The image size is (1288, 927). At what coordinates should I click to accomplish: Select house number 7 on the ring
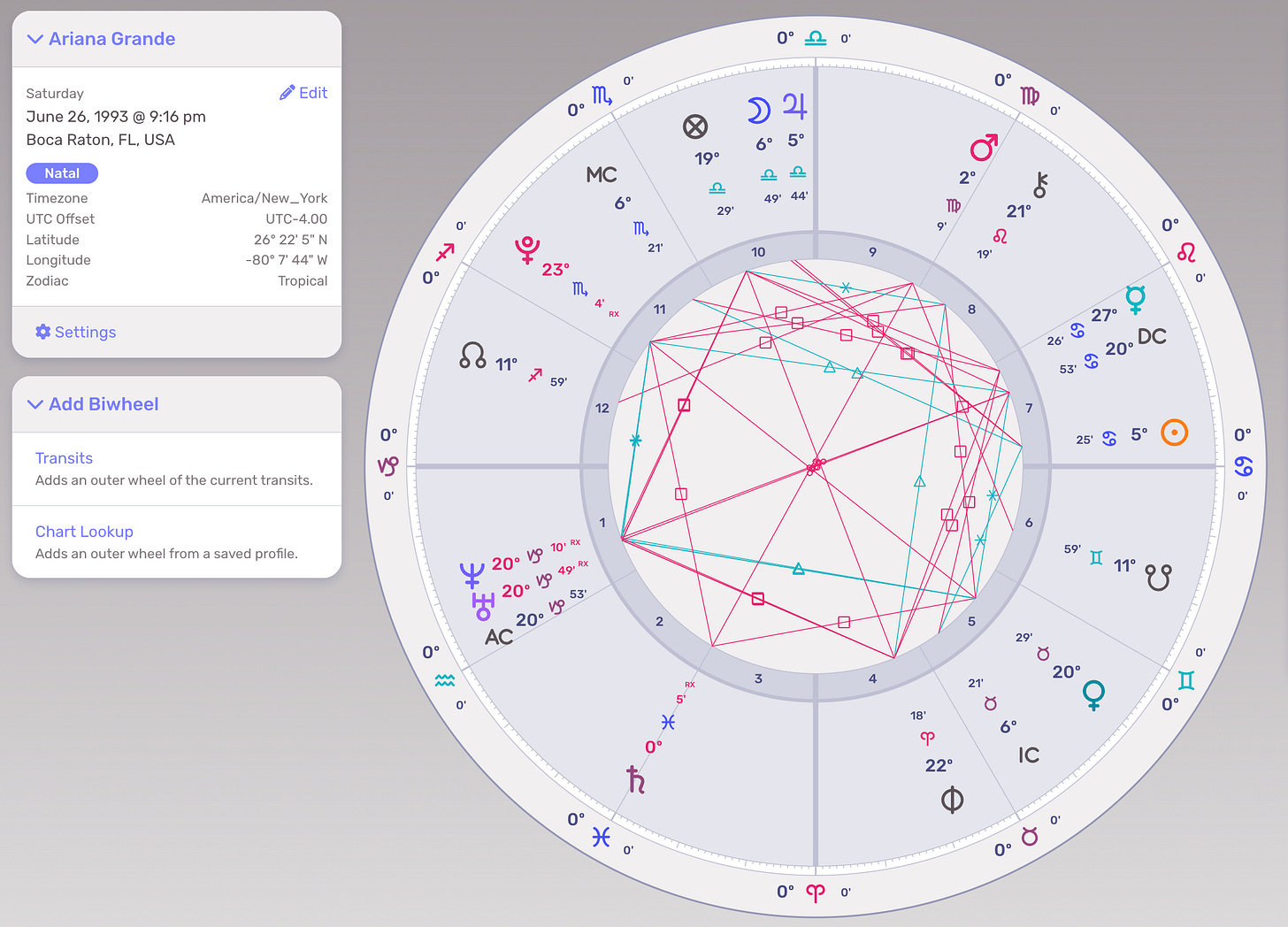tap(1029, 408)
